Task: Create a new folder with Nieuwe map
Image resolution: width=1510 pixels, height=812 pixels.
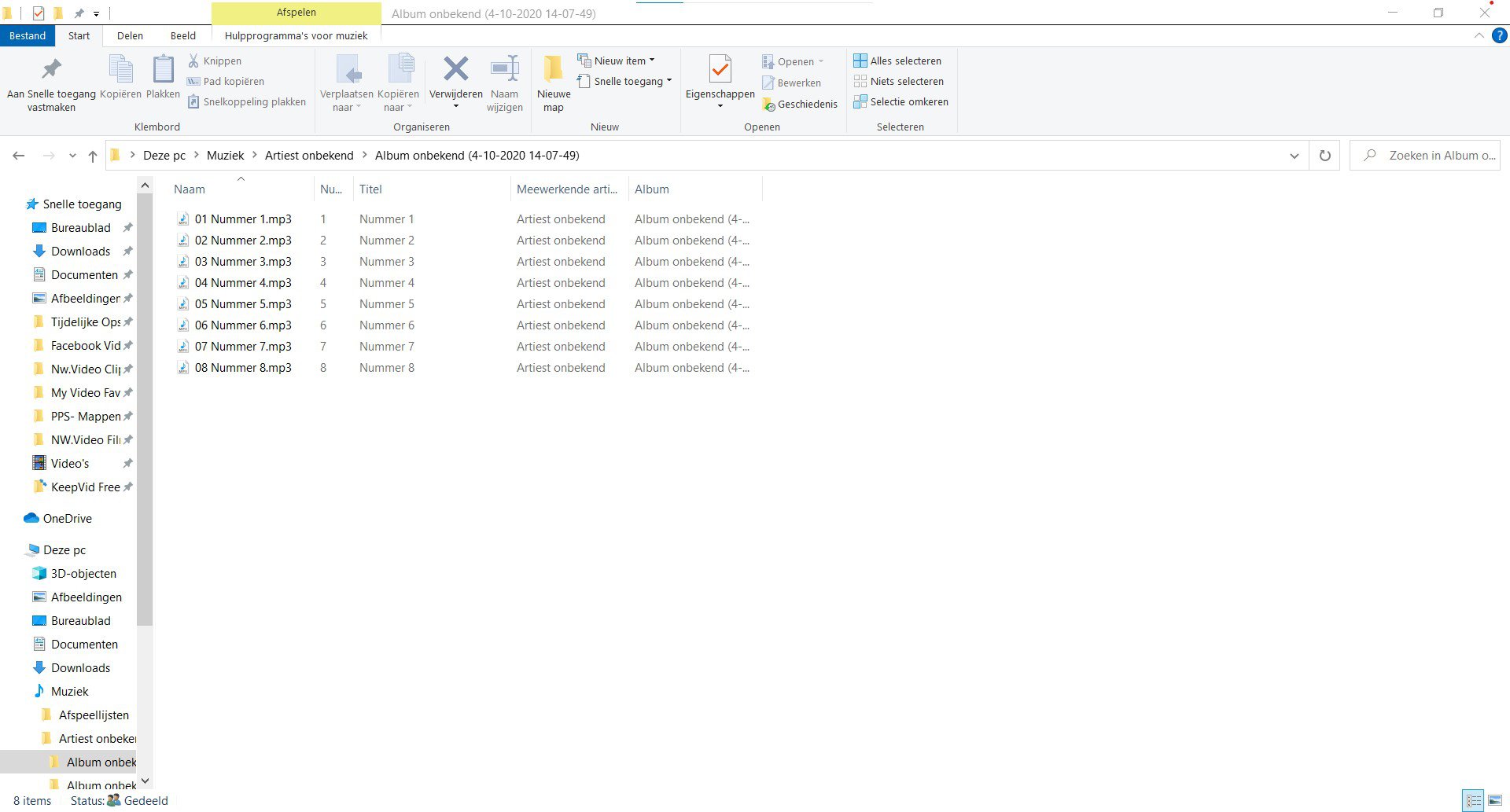Action: 554,83
